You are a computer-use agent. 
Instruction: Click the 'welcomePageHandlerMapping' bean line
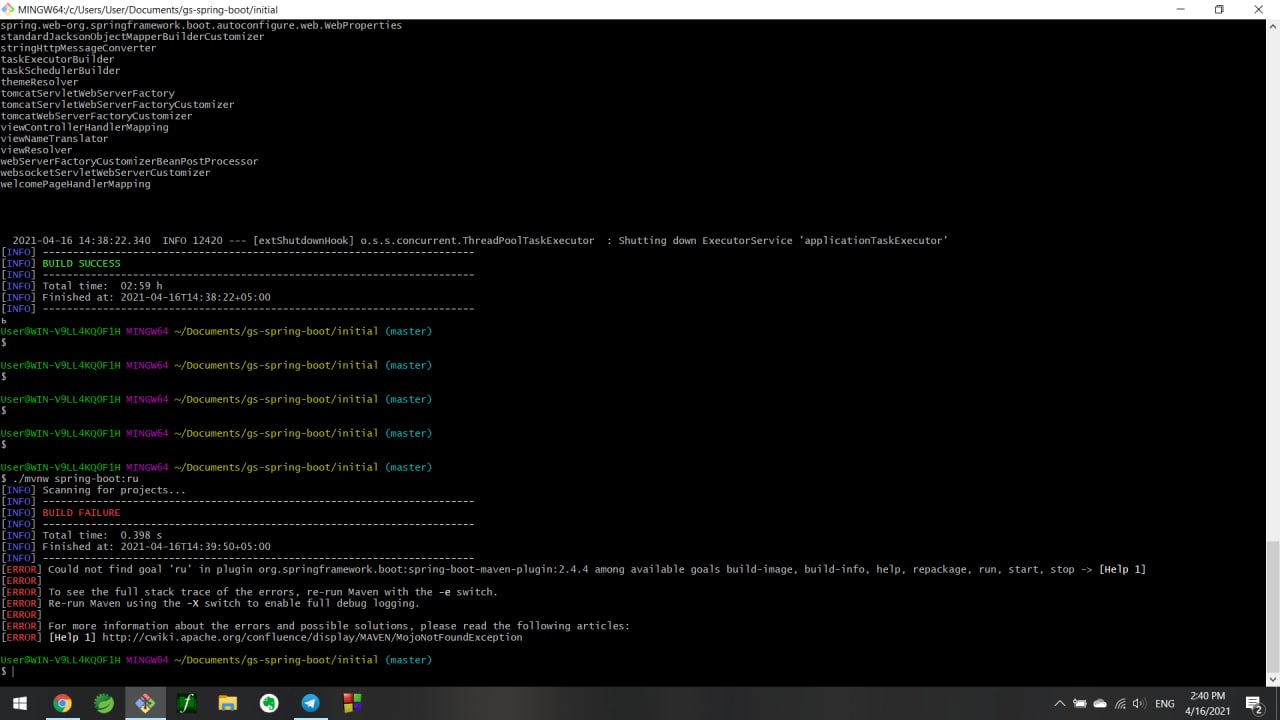(76, 184)
